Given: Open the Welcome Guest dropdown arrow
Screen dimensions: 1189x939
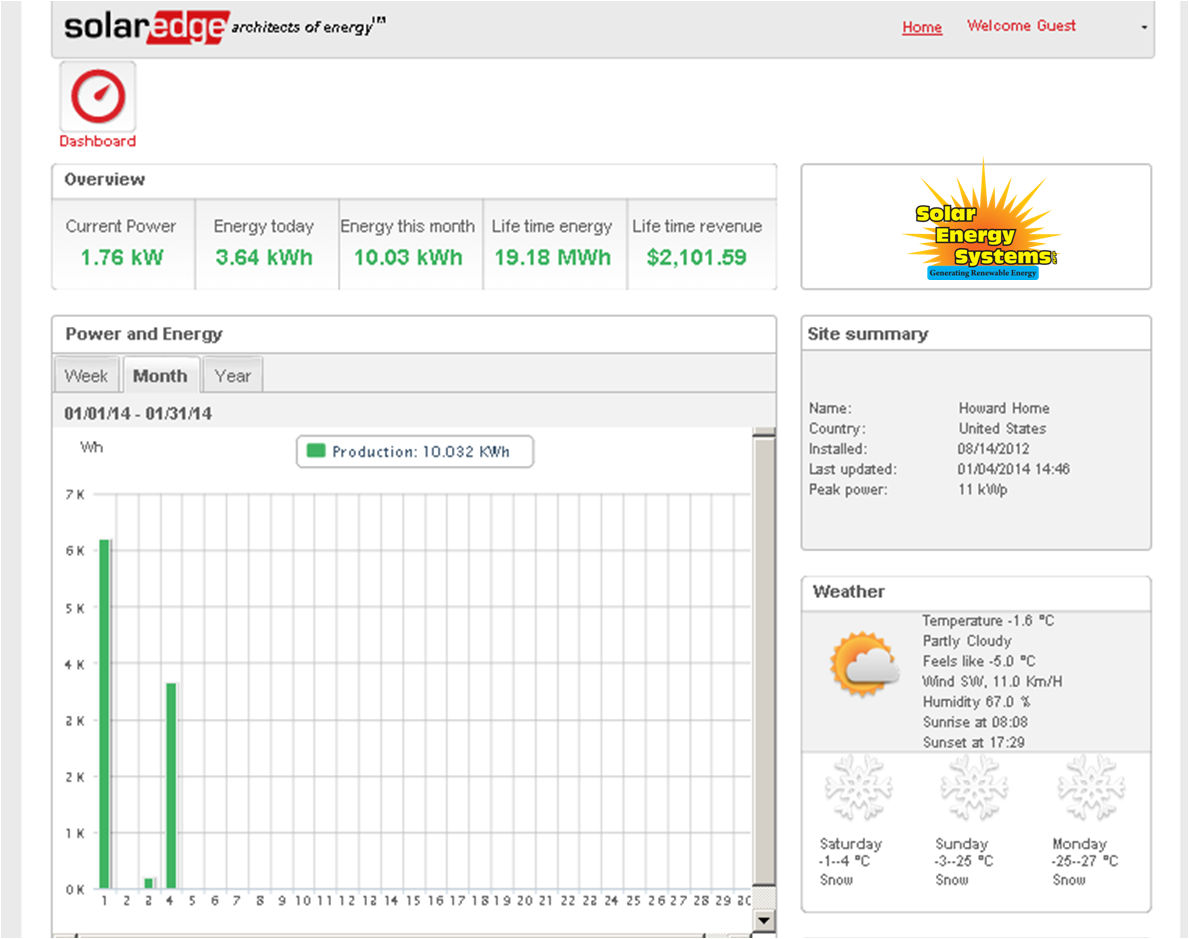Looking at the screenshot, I should pos(1144,28).
